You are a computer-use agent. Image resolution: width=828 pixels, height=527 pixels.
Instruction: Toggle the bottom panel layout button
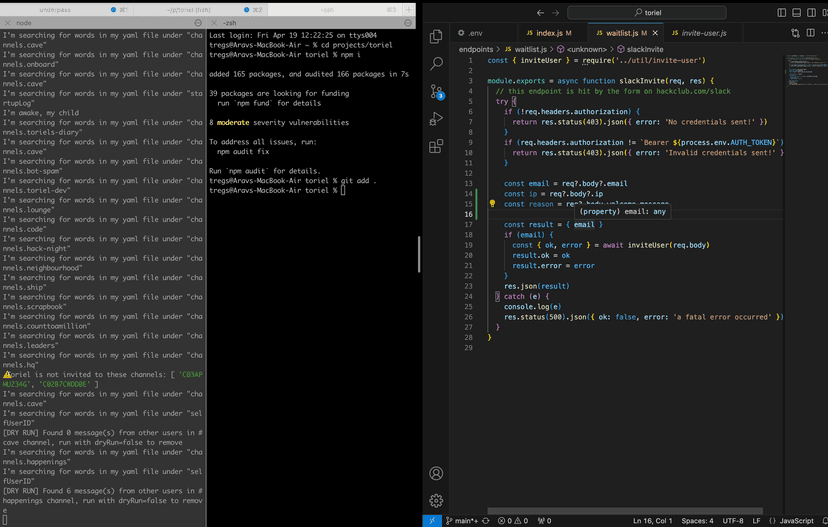pyautogui.click(x=796, y=13)
